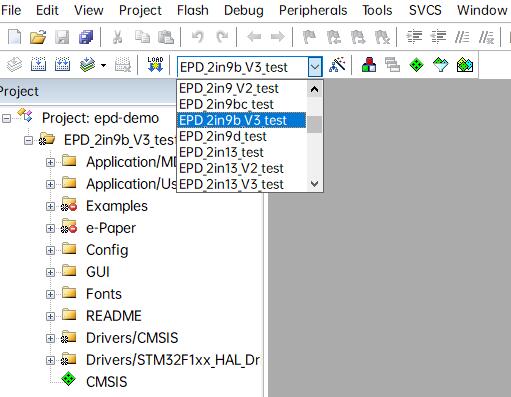Select EPD_2in13_test in target list
This screenshot has width=511, height=397.
pos(242,152)
